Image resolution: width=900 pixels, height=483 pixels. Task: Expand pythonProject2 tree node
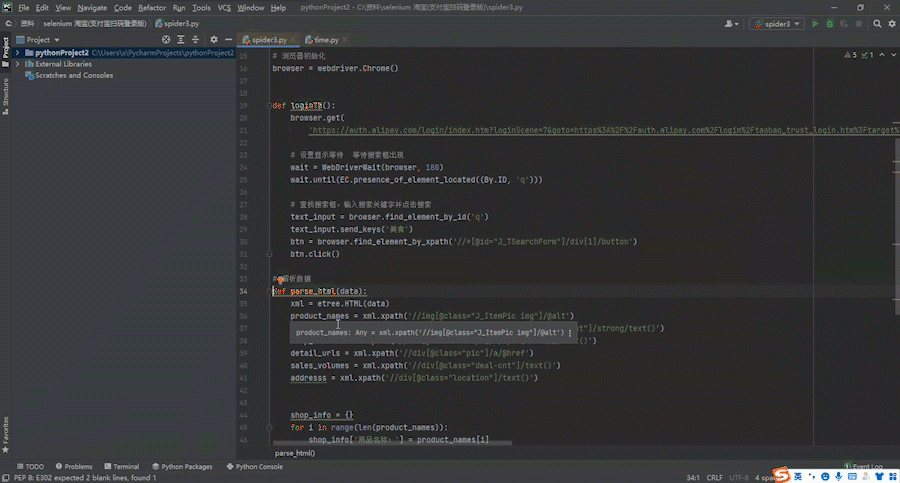(17, 52)
